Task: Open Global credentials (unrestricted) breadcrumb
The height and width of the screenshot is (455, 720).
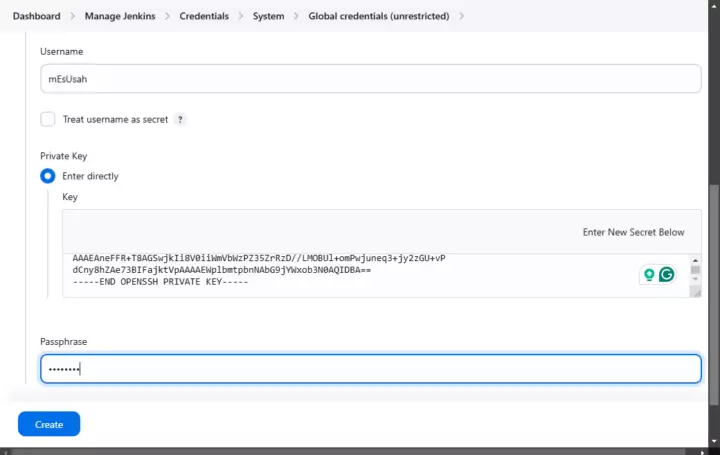Action: tap(379, 16)
